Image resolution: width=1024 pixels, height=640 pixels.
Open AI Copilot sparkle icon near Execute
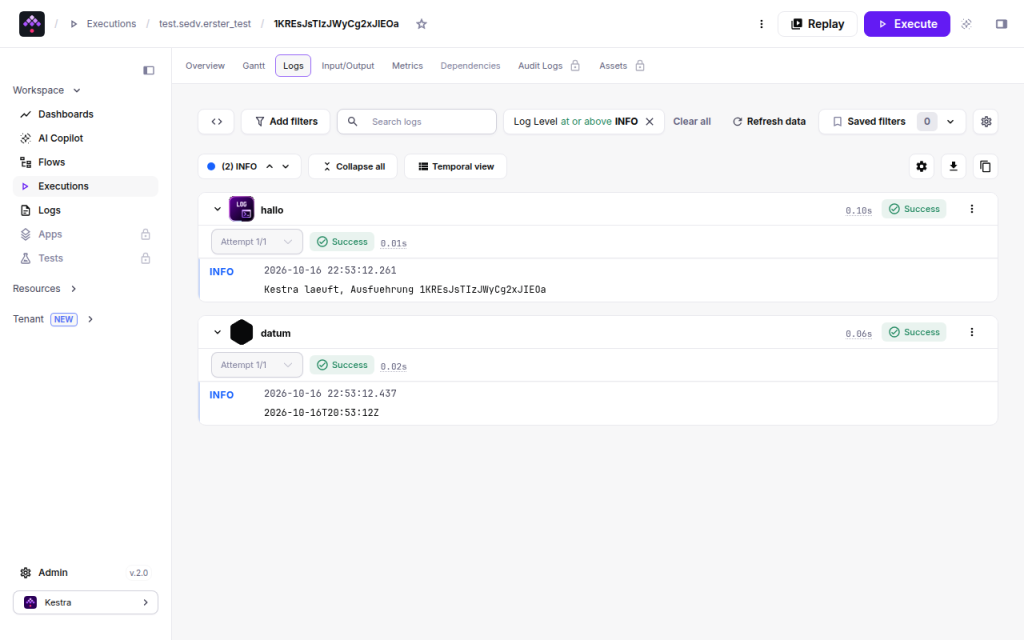coord(967,24)
